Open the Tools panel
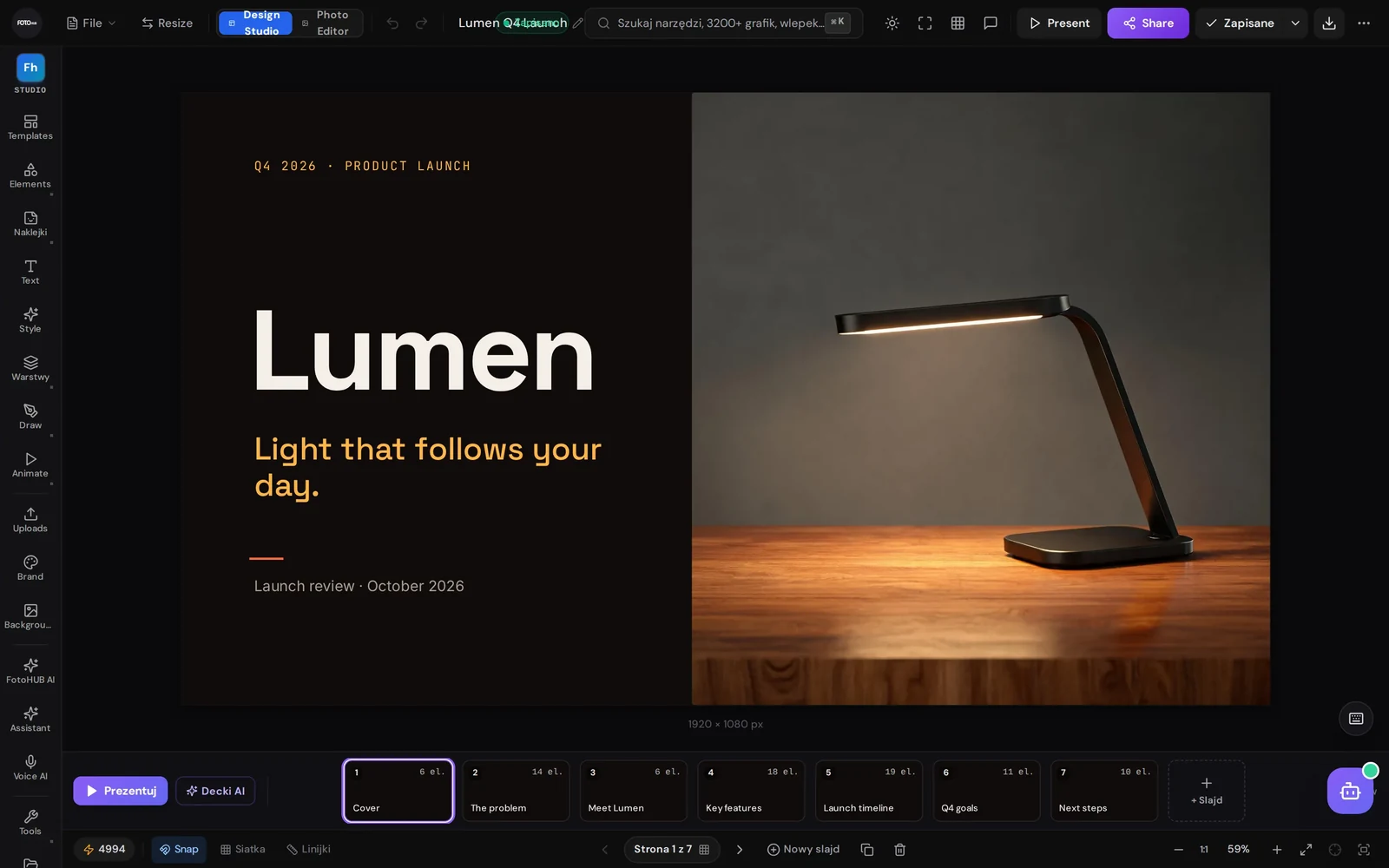 coord(30,822)
